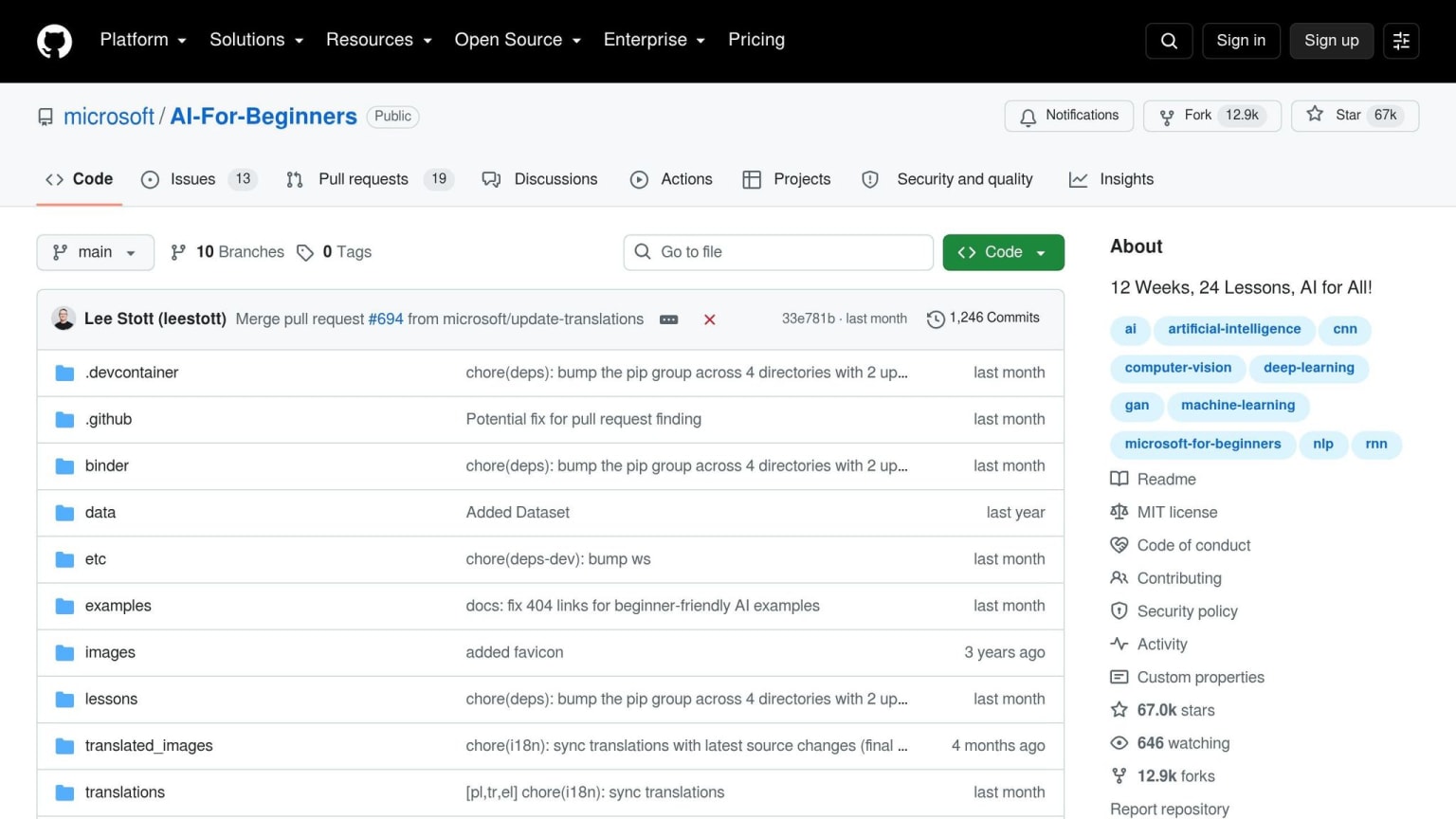1456x819 pixels.
Task: Open the translations folder
Action: [125, 792]
